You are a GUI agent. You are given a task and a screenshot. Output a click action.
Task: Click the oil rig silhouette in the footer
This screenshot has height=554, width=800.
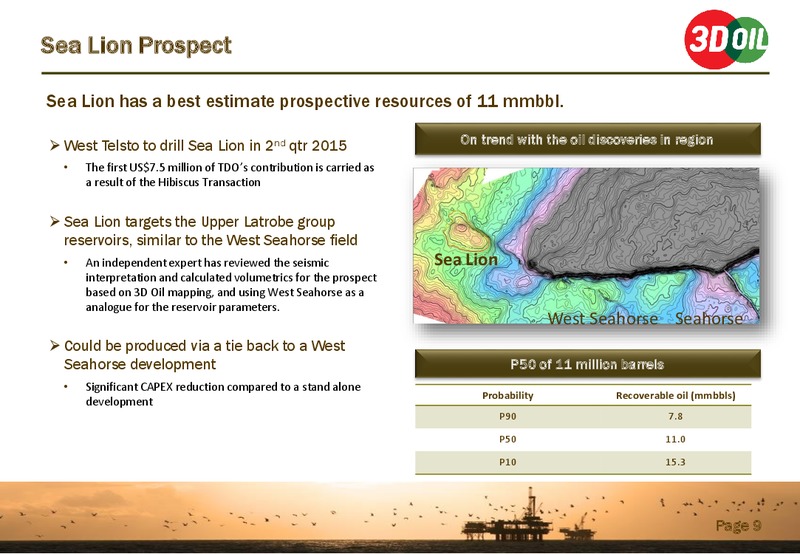(x=529, y=514)
